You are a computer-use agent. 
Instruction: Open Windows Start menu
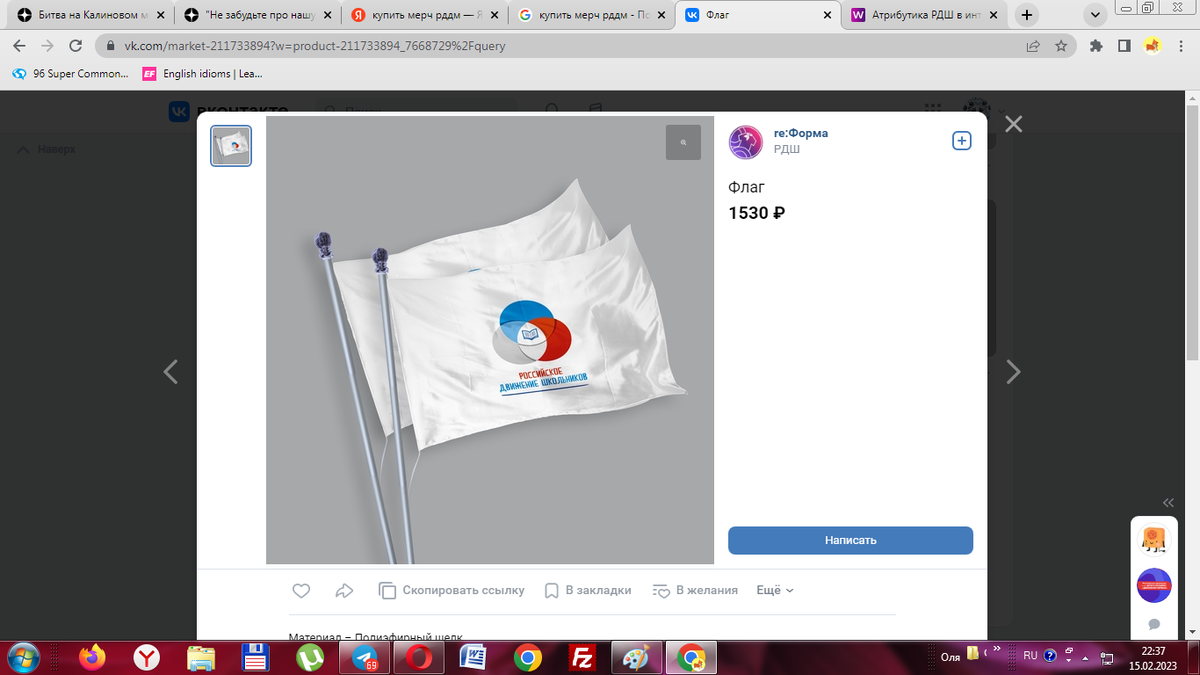[21, 657]
